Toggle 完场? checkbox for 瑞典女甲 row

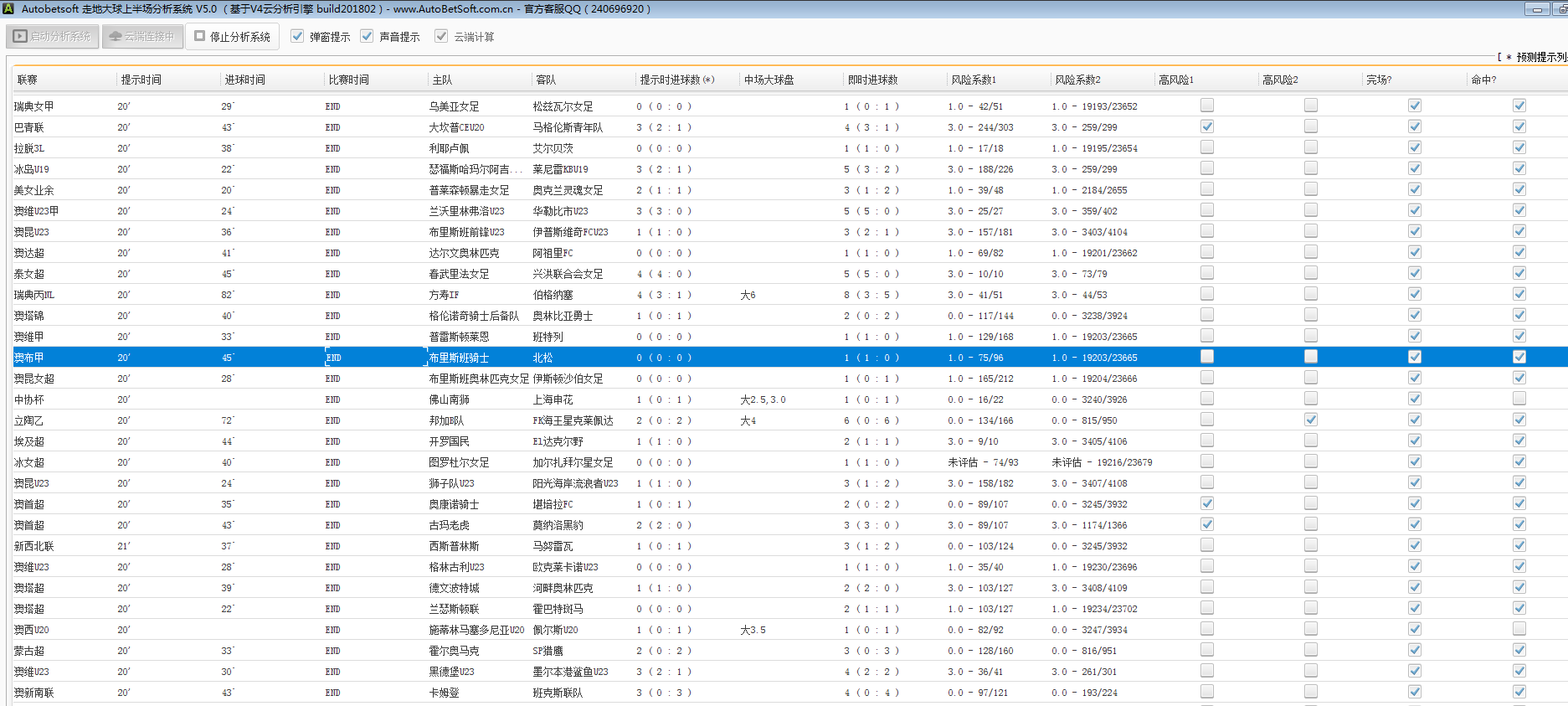coord(1414,106)
